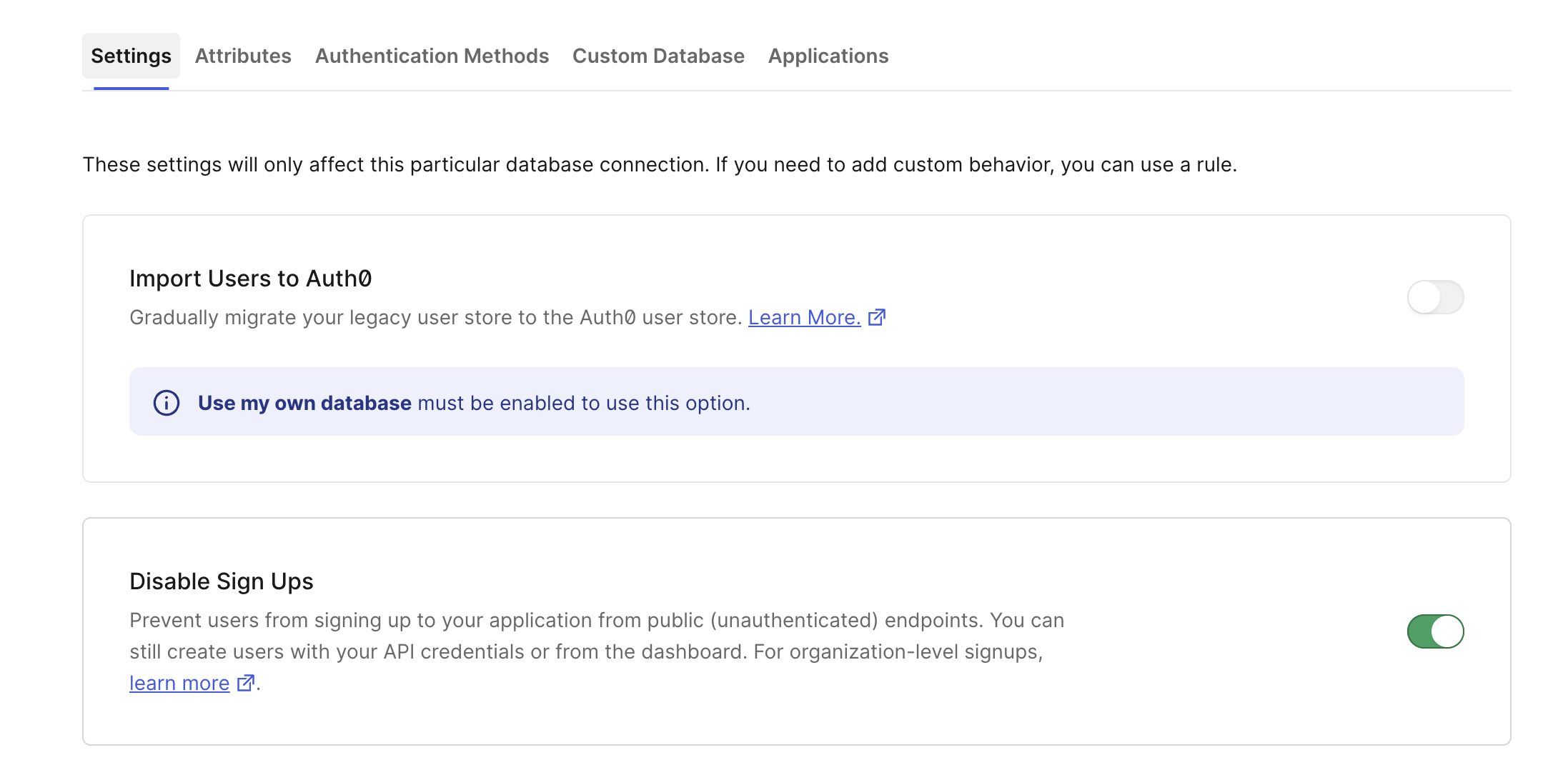Screen dimensions: 1568x780
Task: Toggle the Import Users to Auth0 switch
Action: [x=1435, y=297]
